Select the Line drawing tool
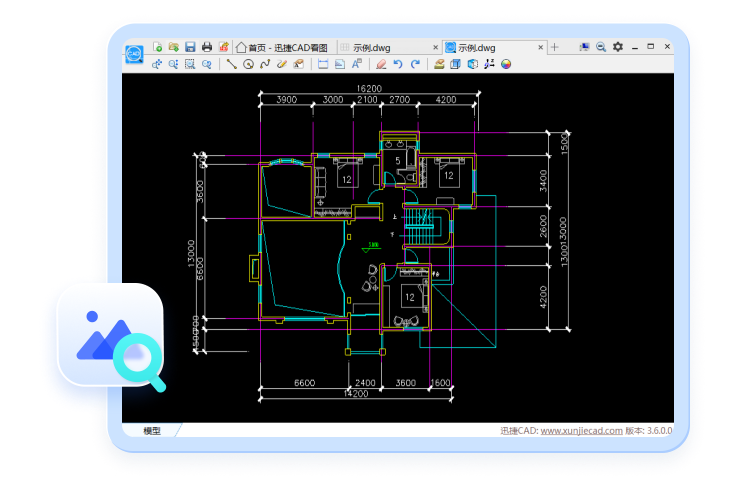Viewport: 742px width, 481px height. (x=232, y=64)
